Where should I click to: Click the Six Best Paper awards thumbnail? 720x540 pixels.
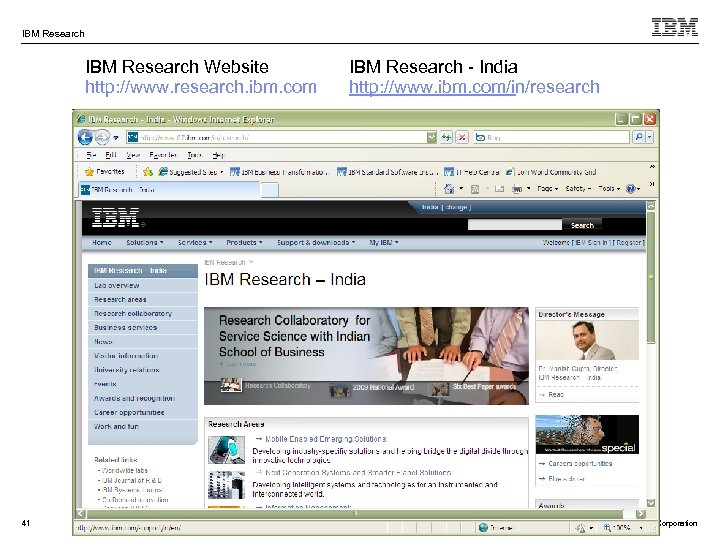tap(440, 390)
